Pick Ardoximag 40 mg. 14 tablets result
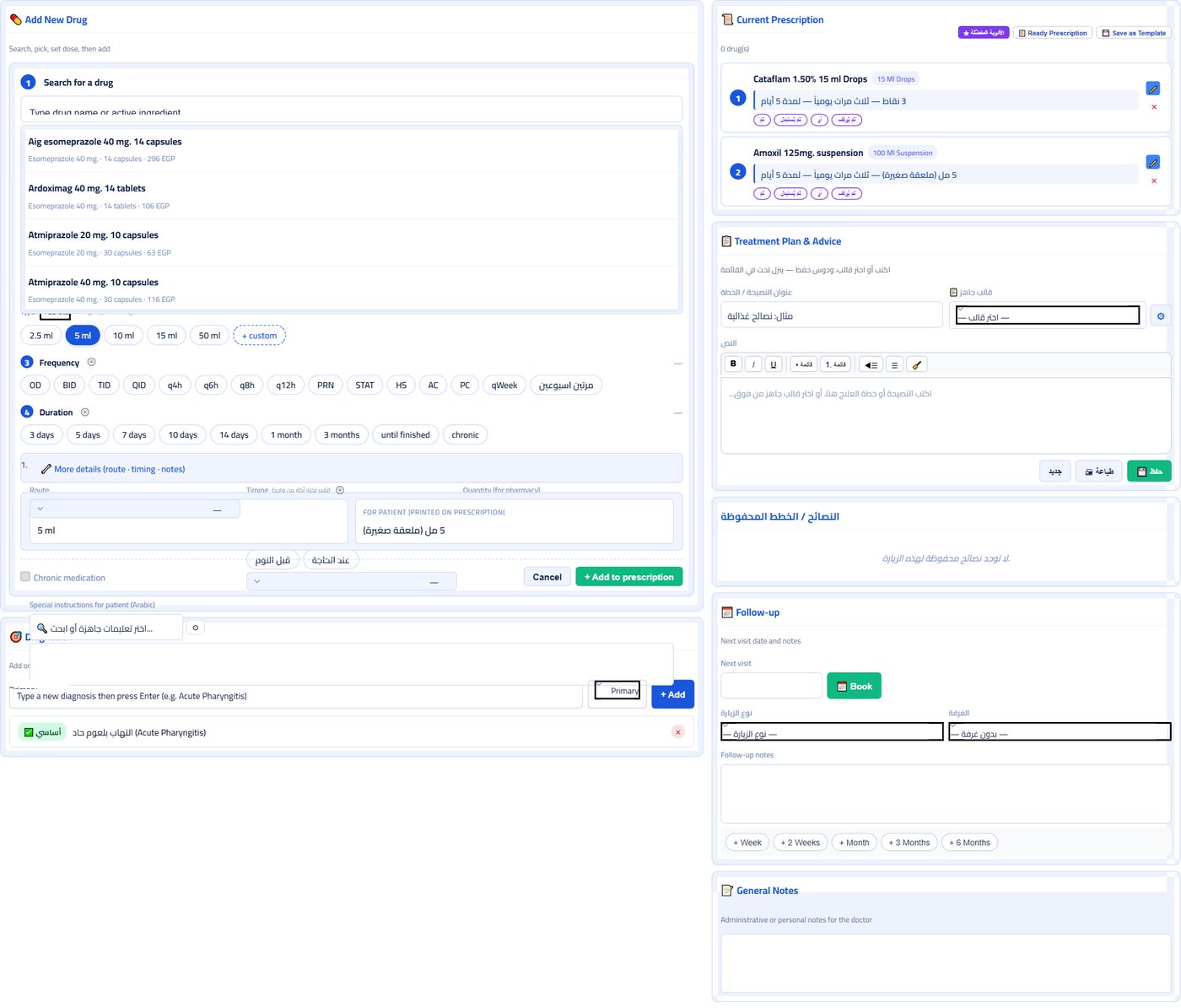Screen dimensions: 1181x1008 tap(352, 197)
